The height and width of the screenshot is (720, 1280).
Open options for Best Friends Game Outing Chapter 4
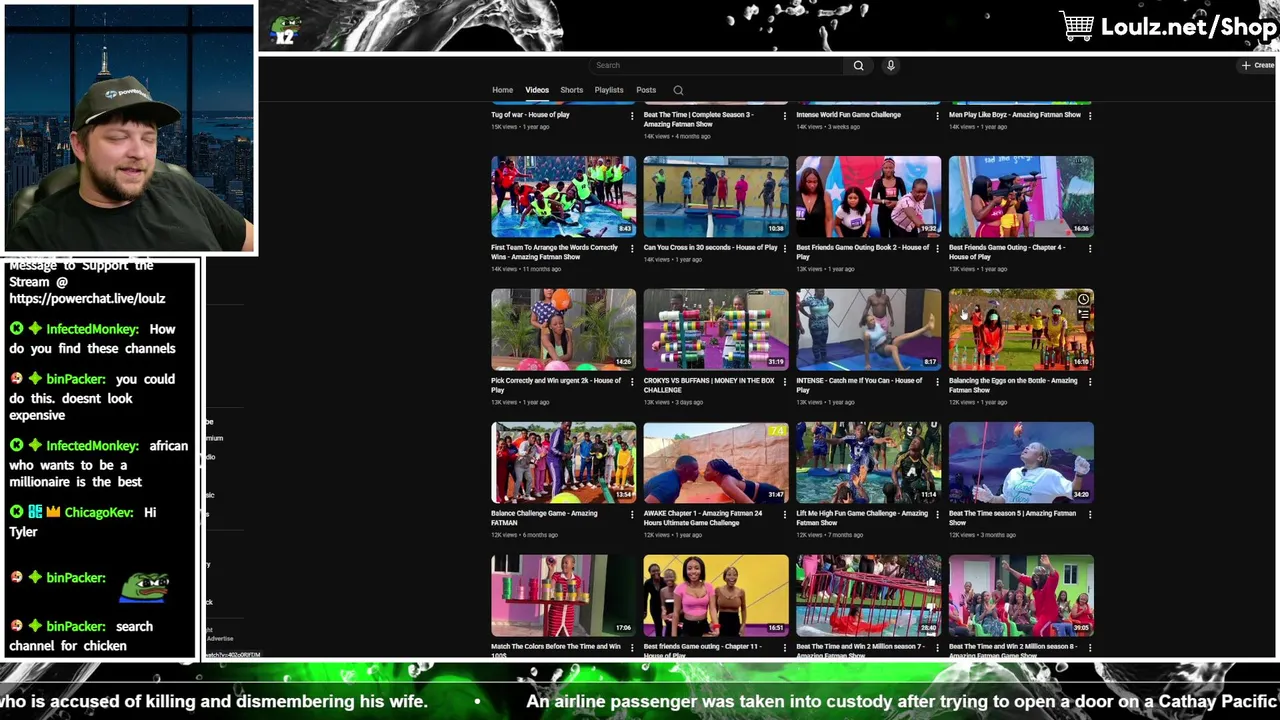click(1090, 249)
